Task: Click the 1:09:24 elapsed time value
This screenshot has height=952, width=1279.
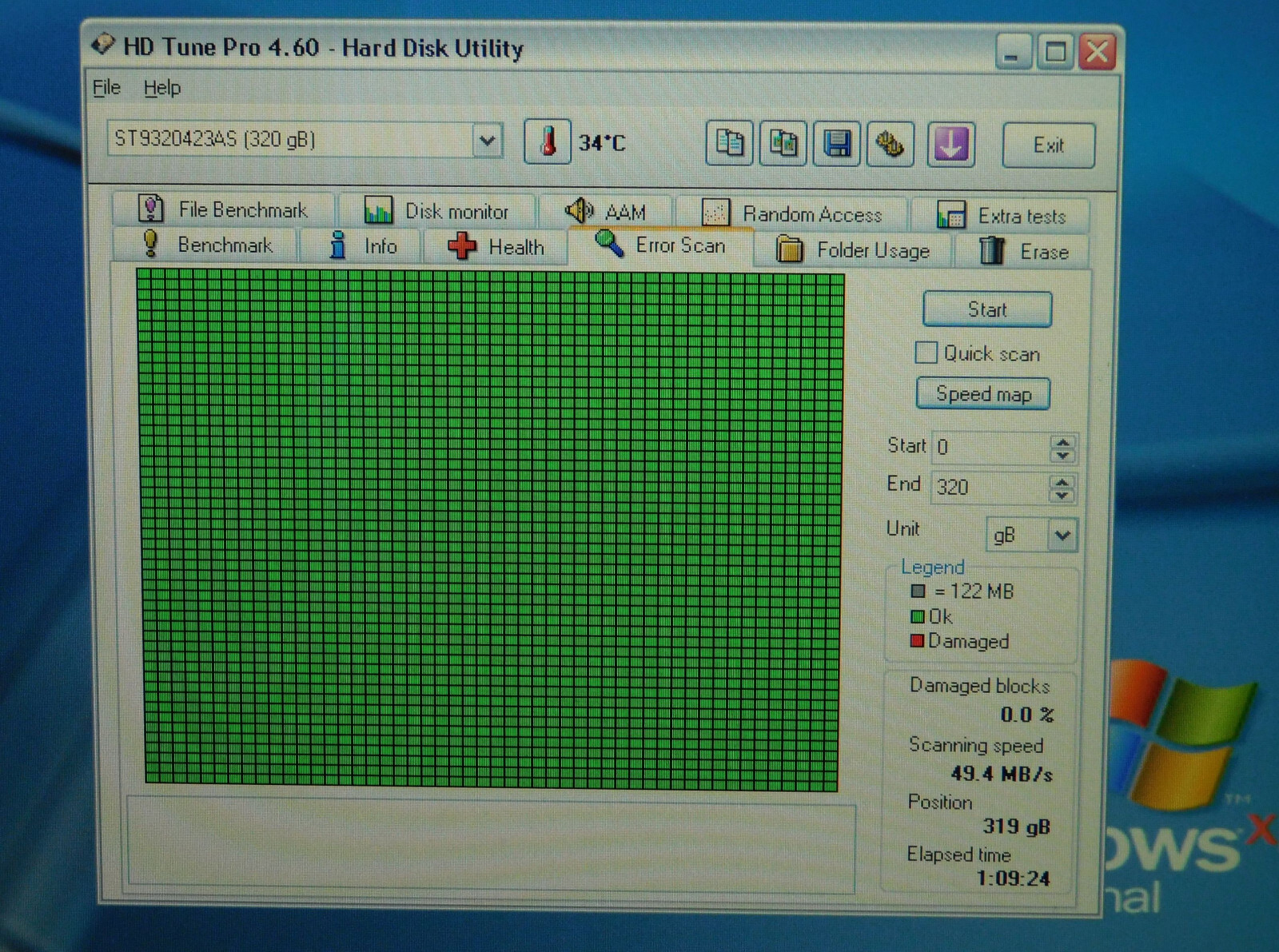Action: point(1013,878)
